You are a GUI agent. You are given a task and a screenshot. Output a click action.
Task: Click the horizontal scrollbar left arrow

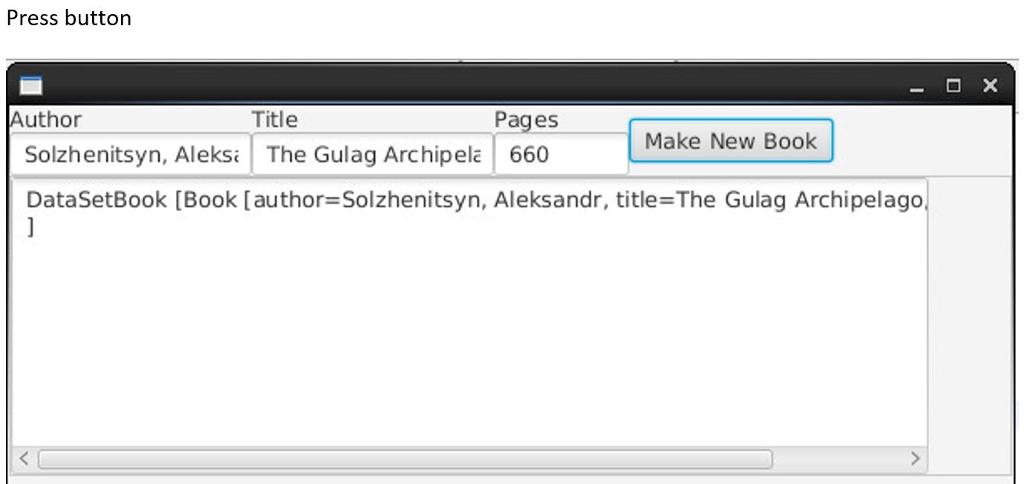pyautogui.click(x=24, y=459)
